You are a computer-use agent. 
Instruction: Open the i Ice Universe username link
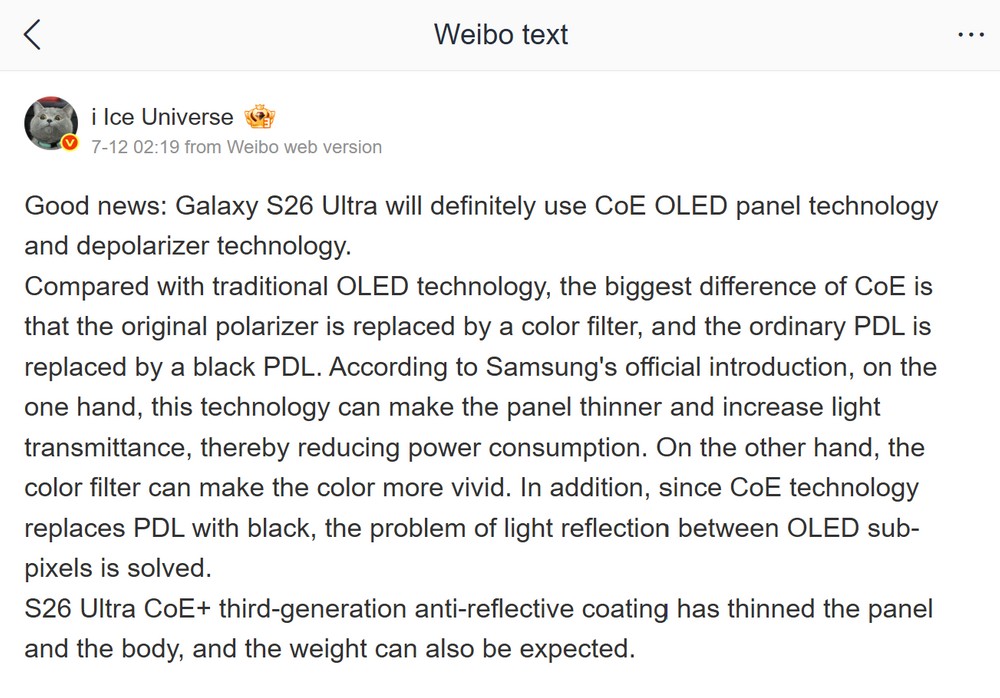tap(163, 117)
